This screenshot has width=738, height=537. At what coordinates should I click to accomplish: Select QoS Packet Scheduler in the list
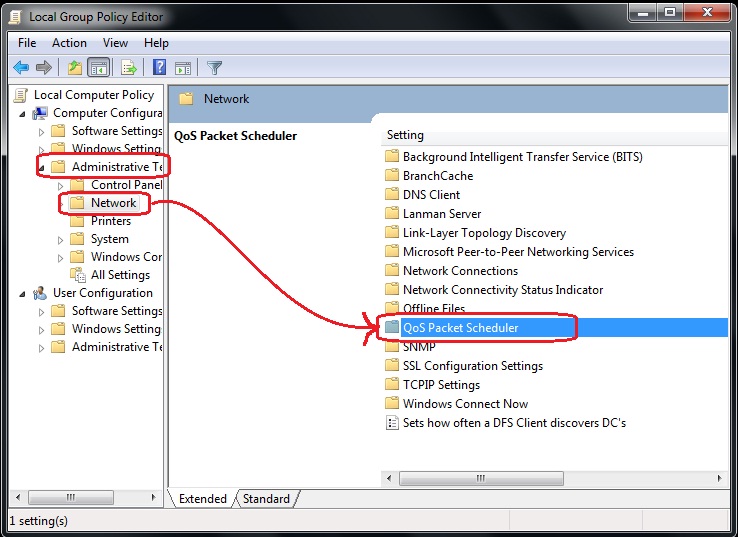point(460,328)
